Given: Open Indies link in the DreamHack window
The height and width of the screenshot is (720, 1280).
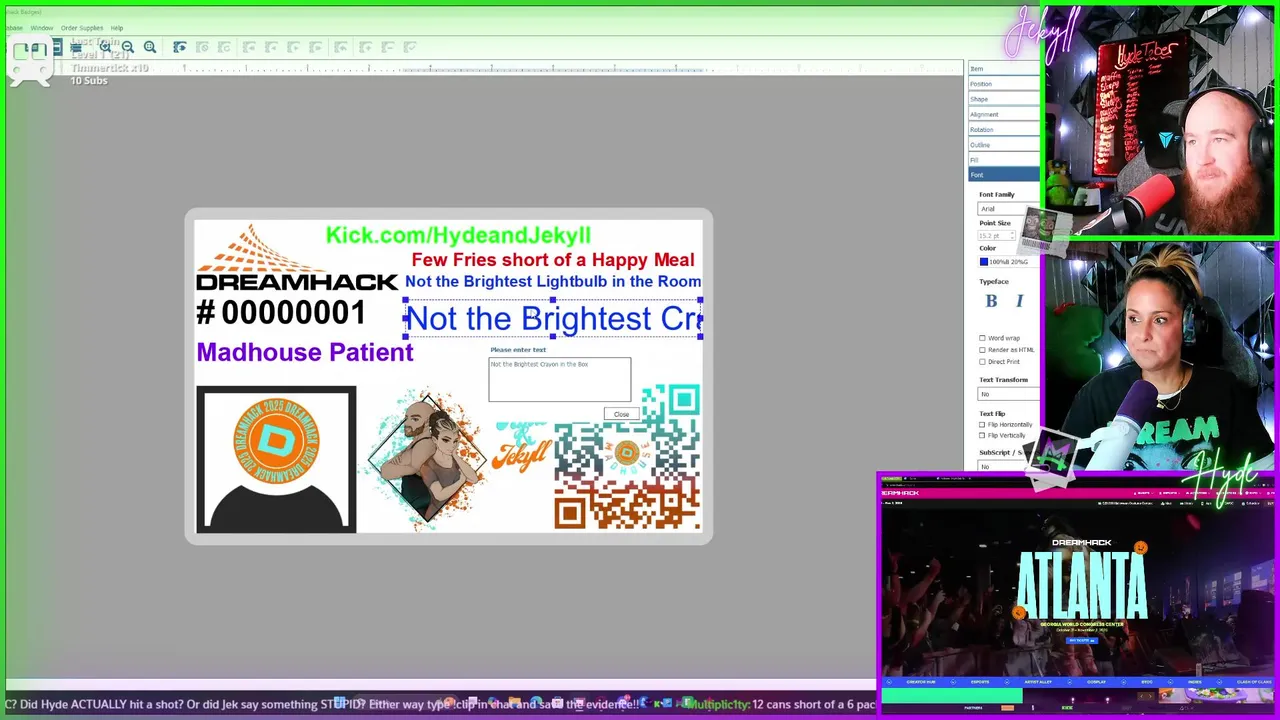Looking at the screenshot, I should click(1194, 682).
